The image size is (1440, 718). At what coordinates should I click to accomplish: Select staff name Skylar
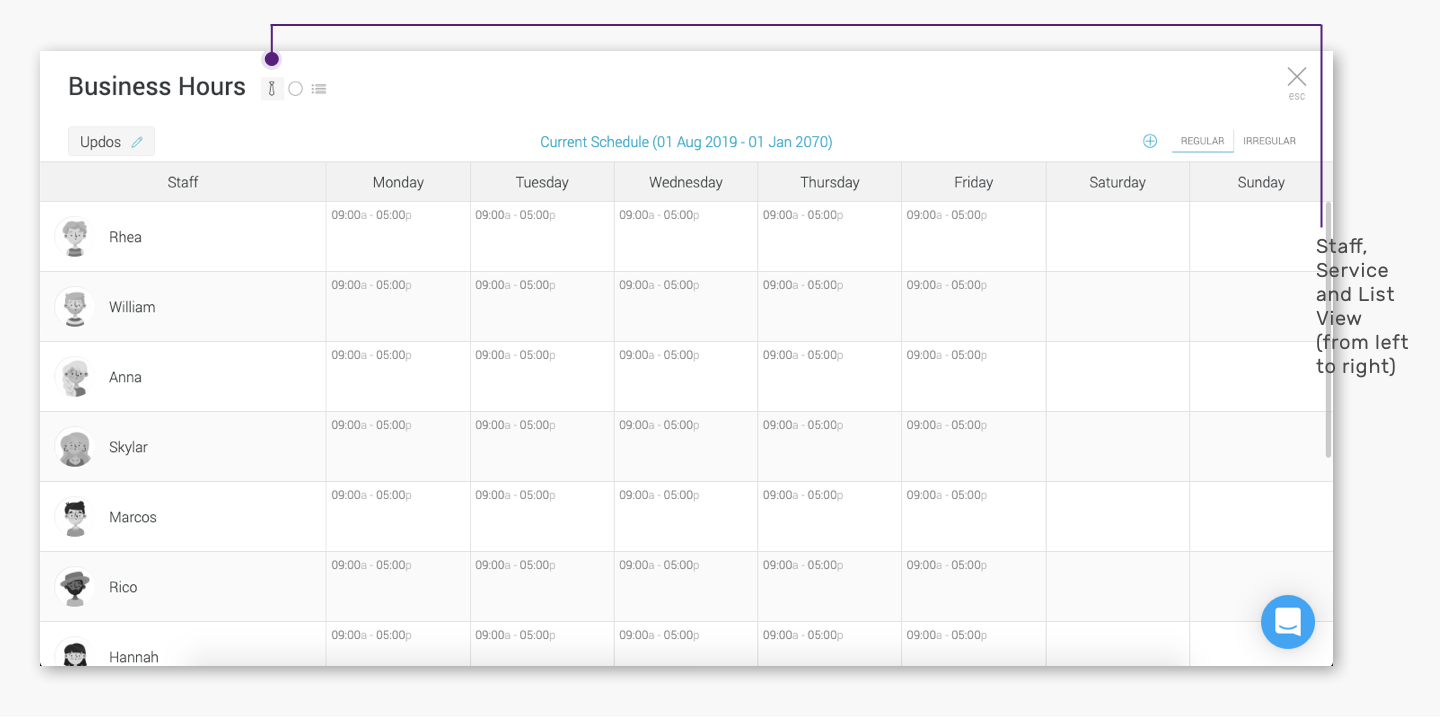pos(128,447)
